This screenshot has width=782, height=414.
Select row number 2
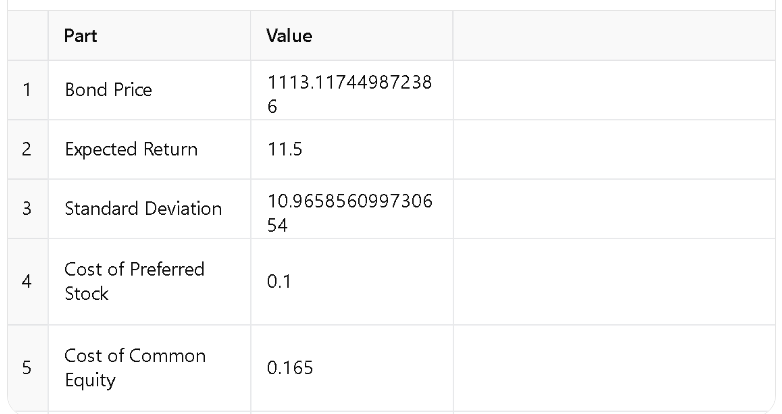[27, 150]
